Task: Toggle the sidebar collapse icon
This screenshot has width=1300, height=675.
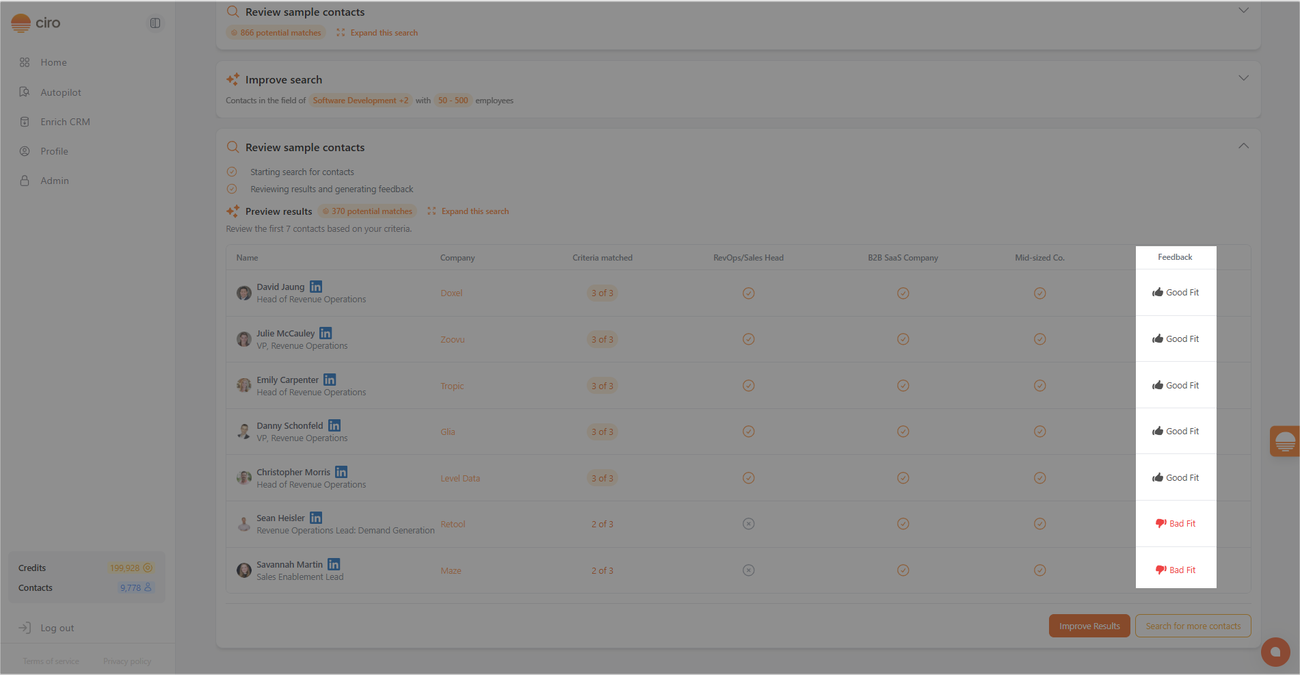Action: [x=155, y=23]
